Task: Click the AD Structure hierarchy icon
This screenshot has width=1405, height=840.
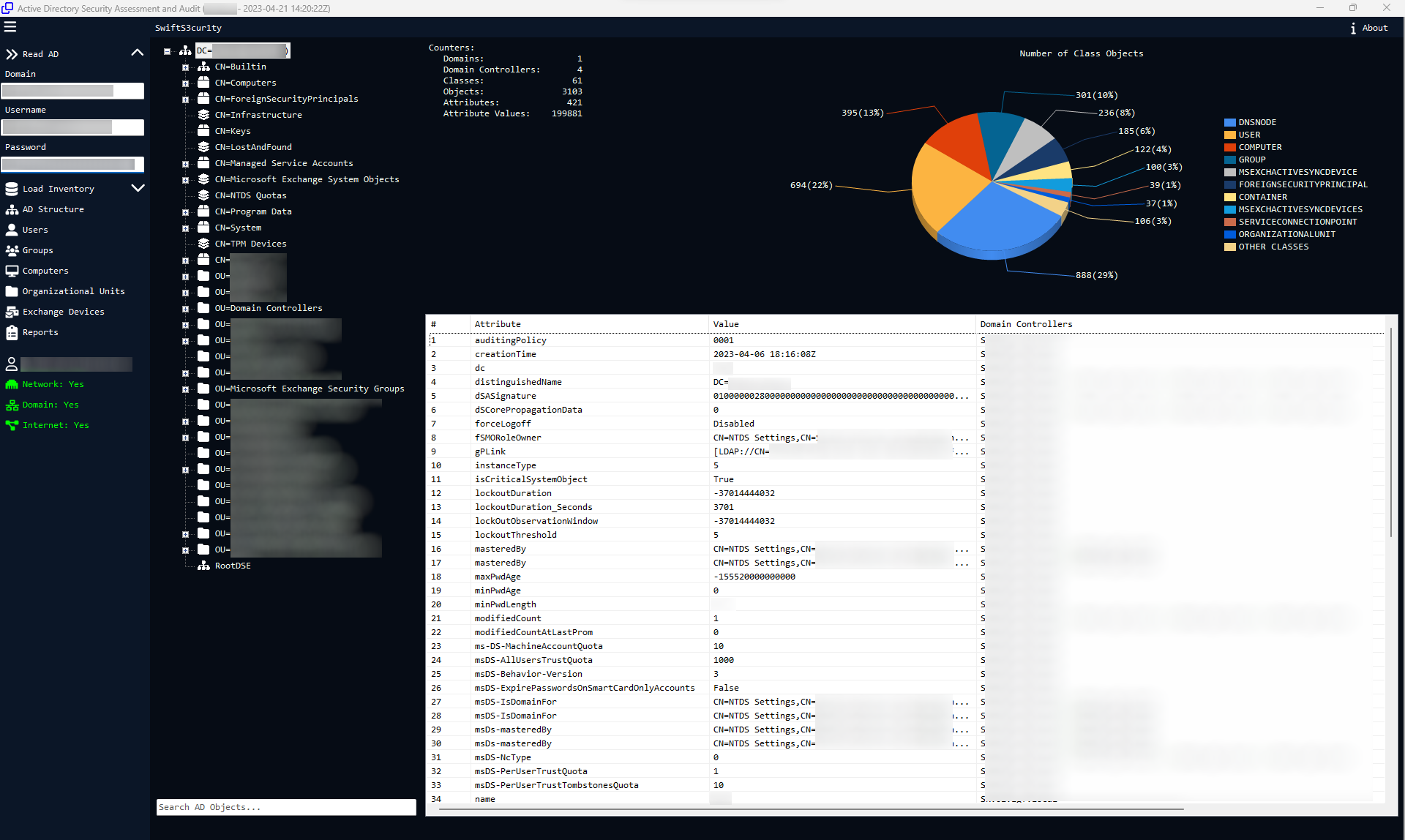Action: (x=12, y=209)
